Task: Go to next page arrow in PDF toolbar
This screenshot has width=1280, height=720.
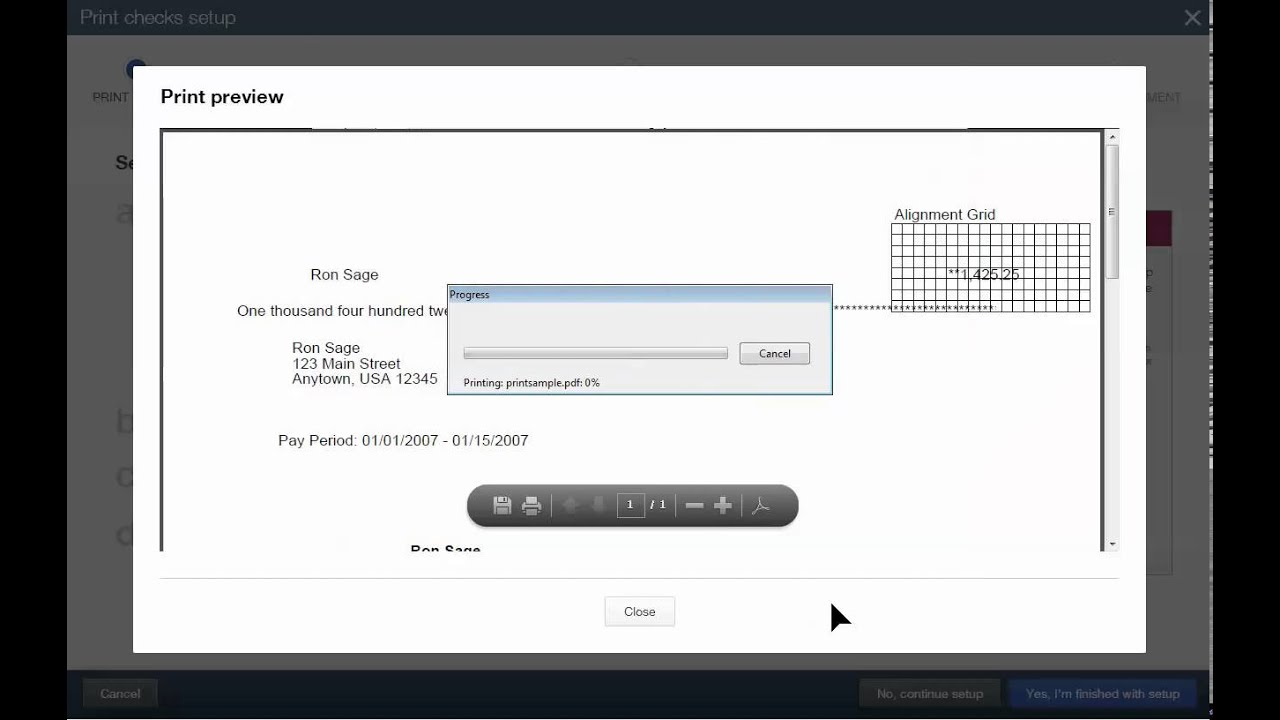Action: pos(598,505)
